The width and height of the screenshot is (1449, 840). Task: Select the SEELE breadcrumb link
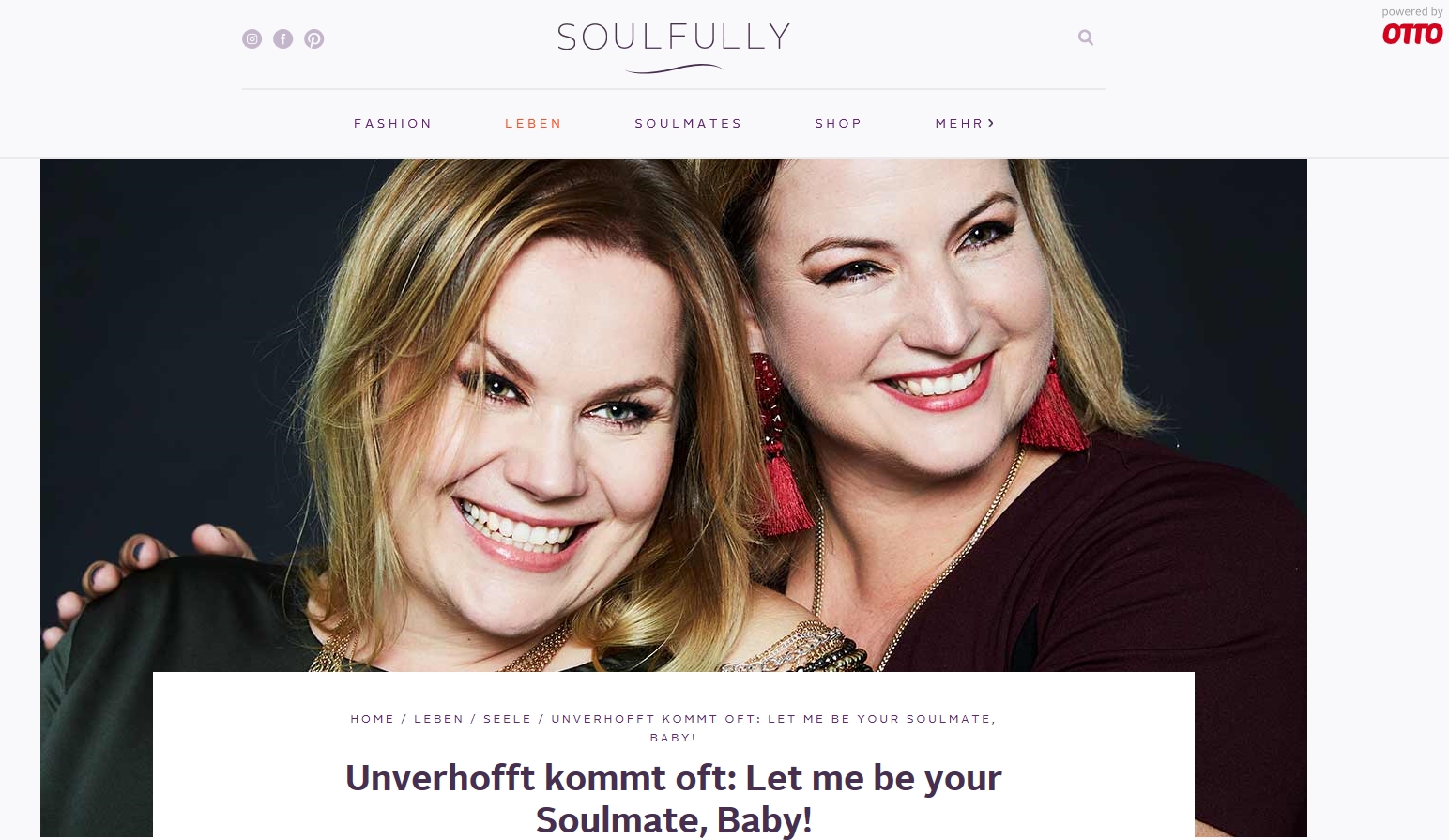pyautogui.click(x=508, y=719)
